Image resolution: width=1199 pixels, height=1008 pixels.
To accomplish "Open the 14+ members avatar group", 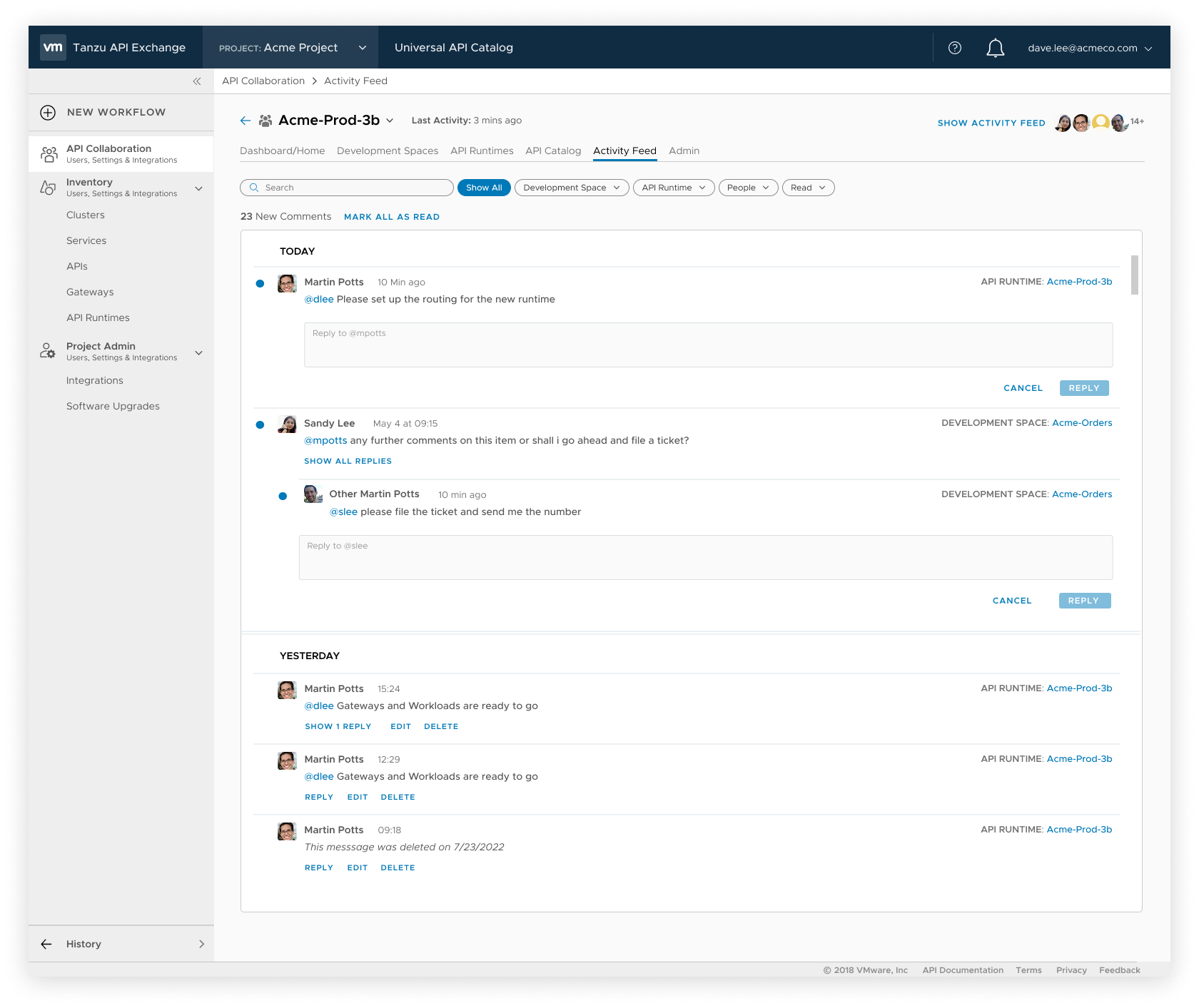I will pyautogui.click(x=1099, y=123).
